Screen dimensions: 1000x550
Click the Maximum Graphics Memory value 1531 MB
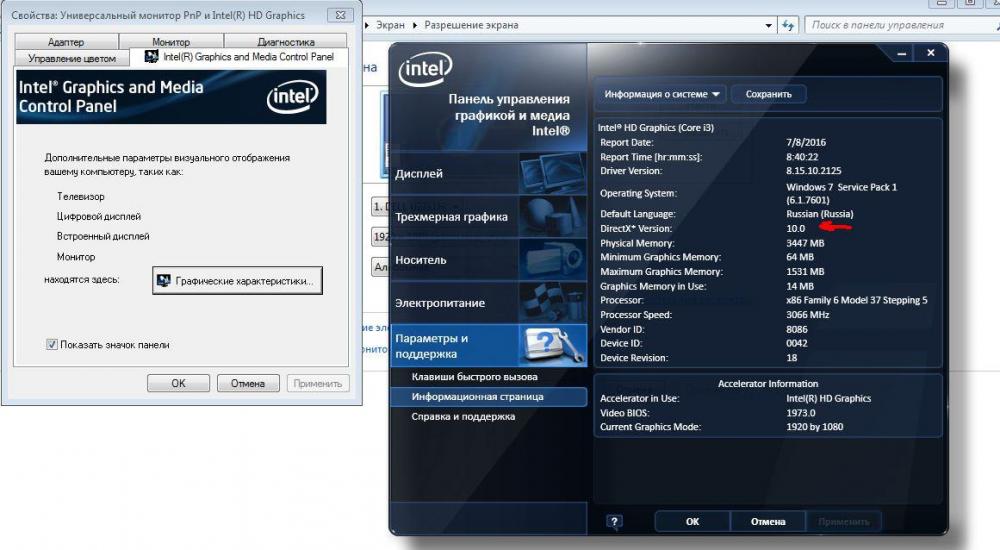[x=805, y=272]
